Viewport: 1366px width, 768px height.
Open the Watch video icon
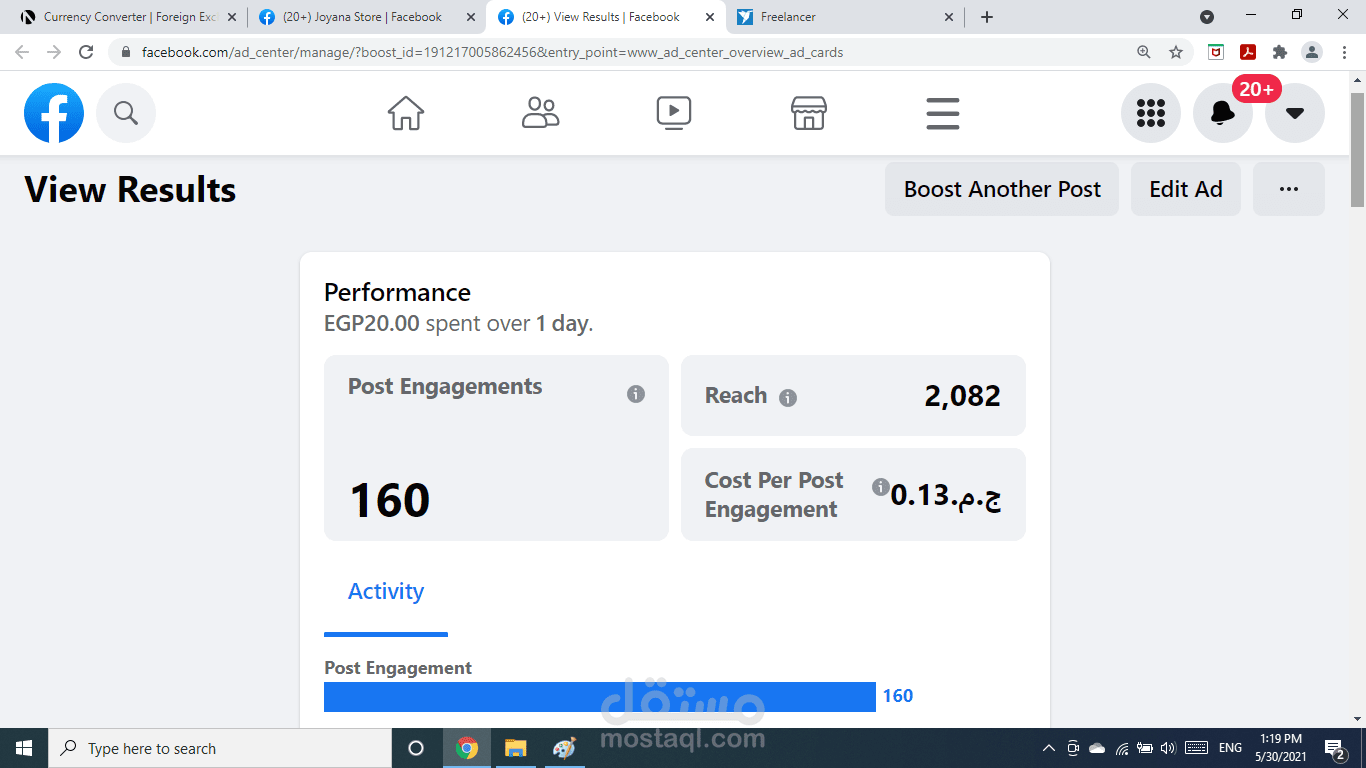pos(674,113)
